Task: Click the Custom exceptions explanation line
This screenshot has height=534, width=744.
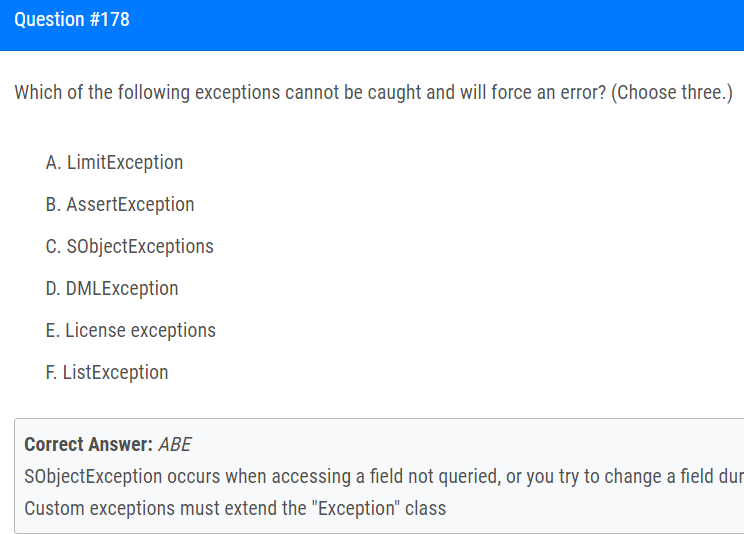Action: click(235, 508)
